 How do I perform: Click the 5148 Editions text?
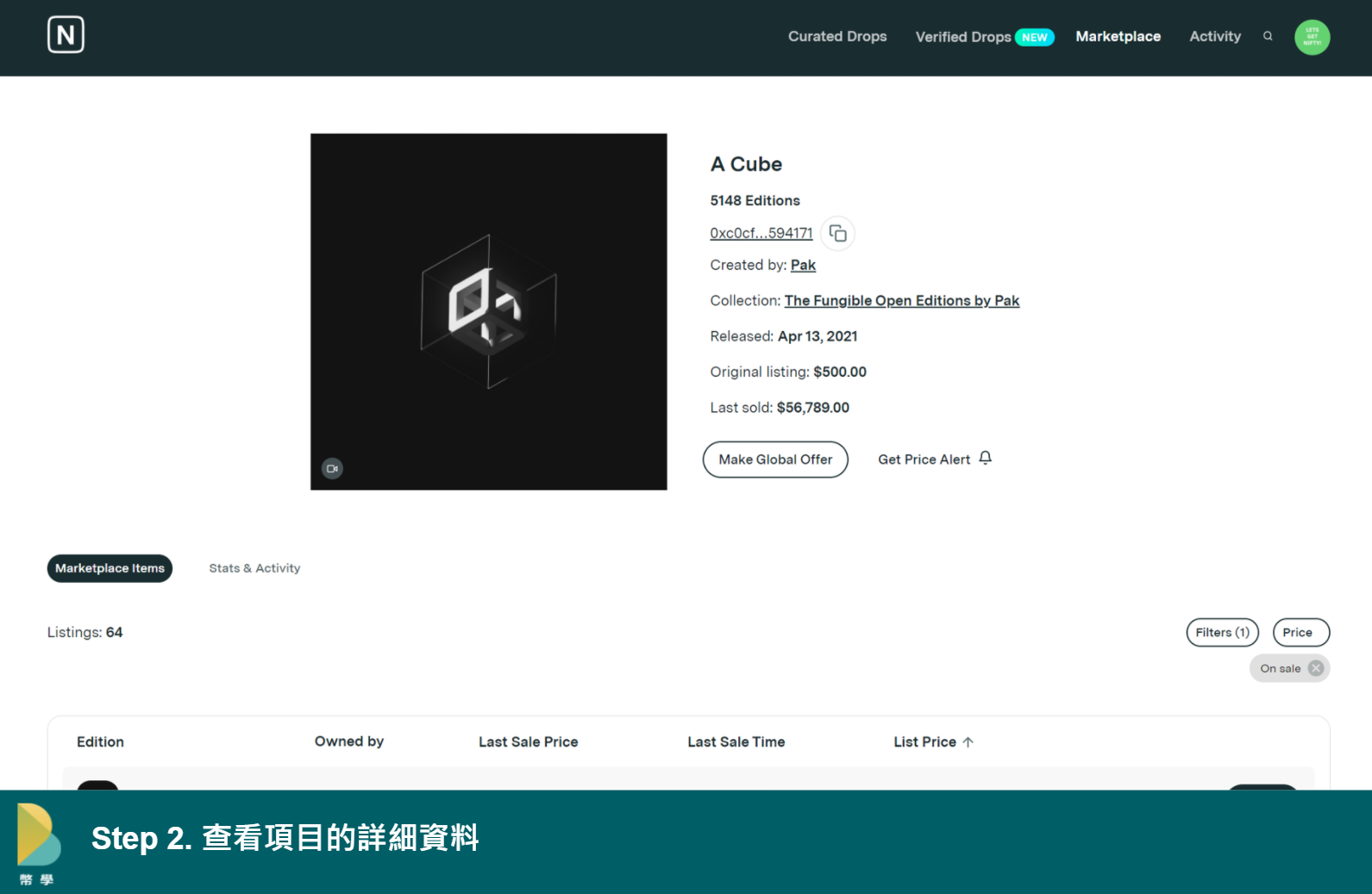coord(755,201)
